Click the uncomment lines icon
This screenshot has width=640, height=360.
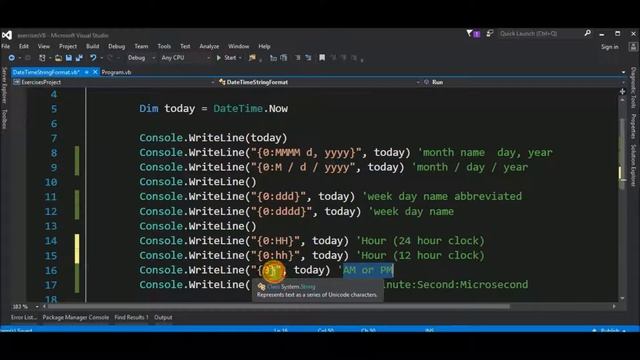pos(308,58)
